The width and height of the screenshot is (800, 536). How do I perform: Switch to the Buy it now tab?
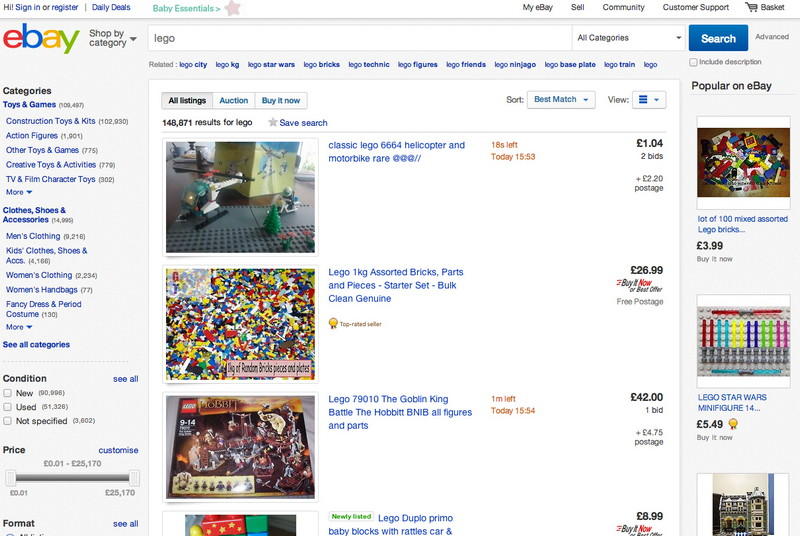click(x=281, y=100)
